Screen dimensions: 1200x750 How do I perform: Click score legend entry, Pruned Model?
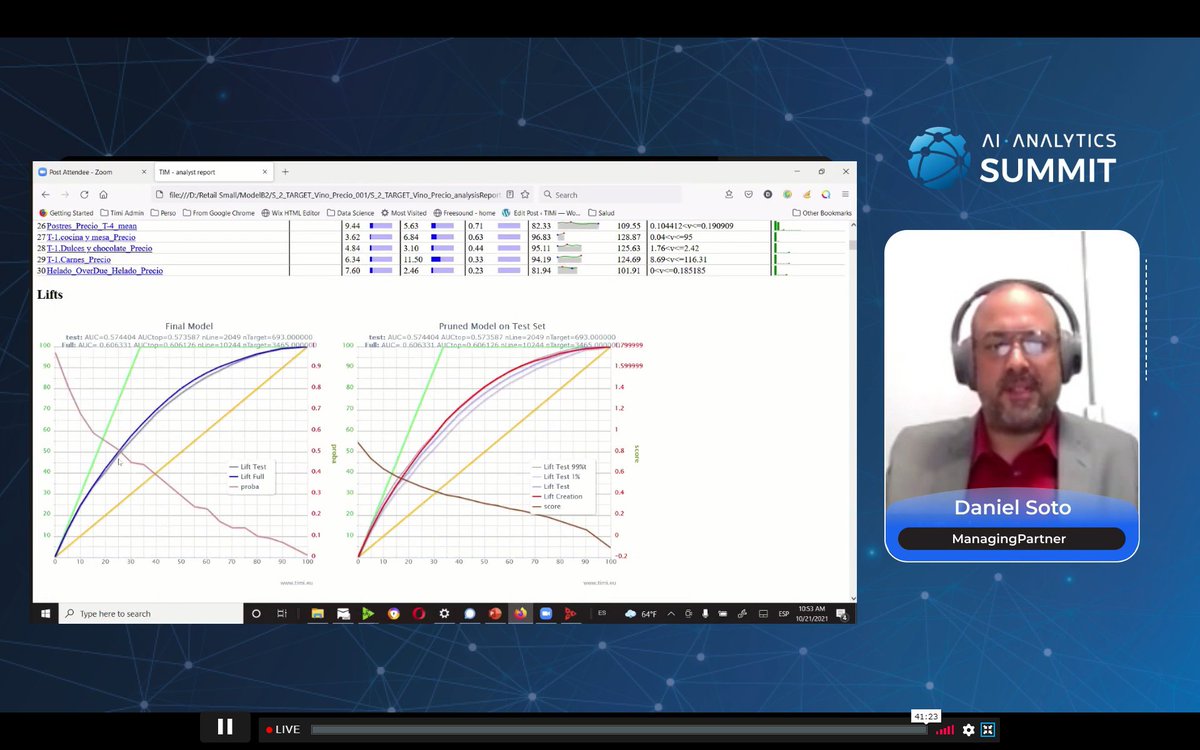click(x=545, y=506)
